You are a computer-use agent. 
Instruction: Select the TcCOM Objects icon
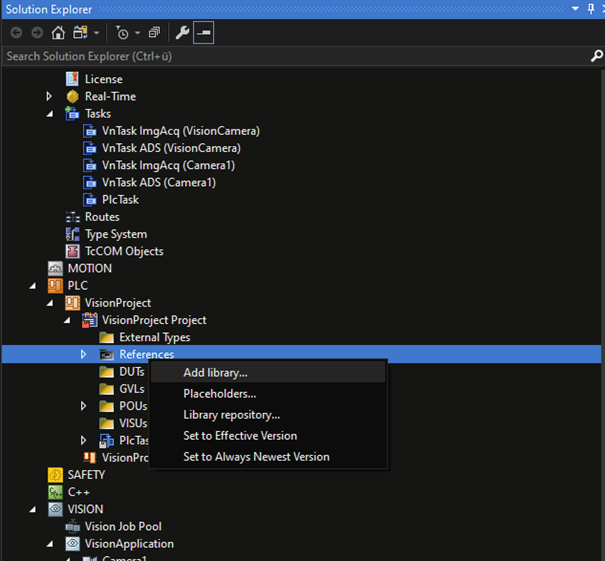[x=73, y=252]
